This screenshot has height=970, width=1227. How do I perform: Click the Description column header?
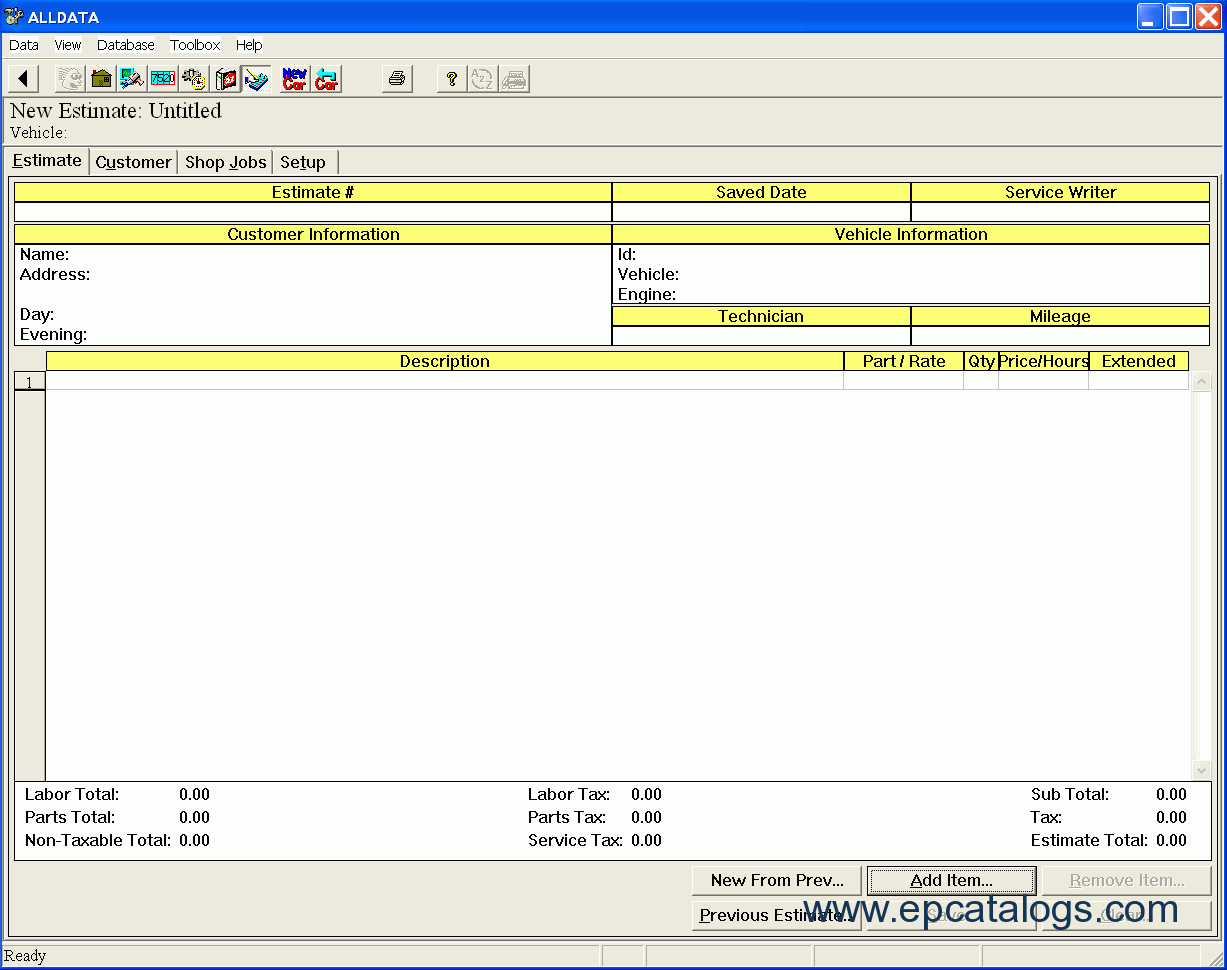[445, 361]
